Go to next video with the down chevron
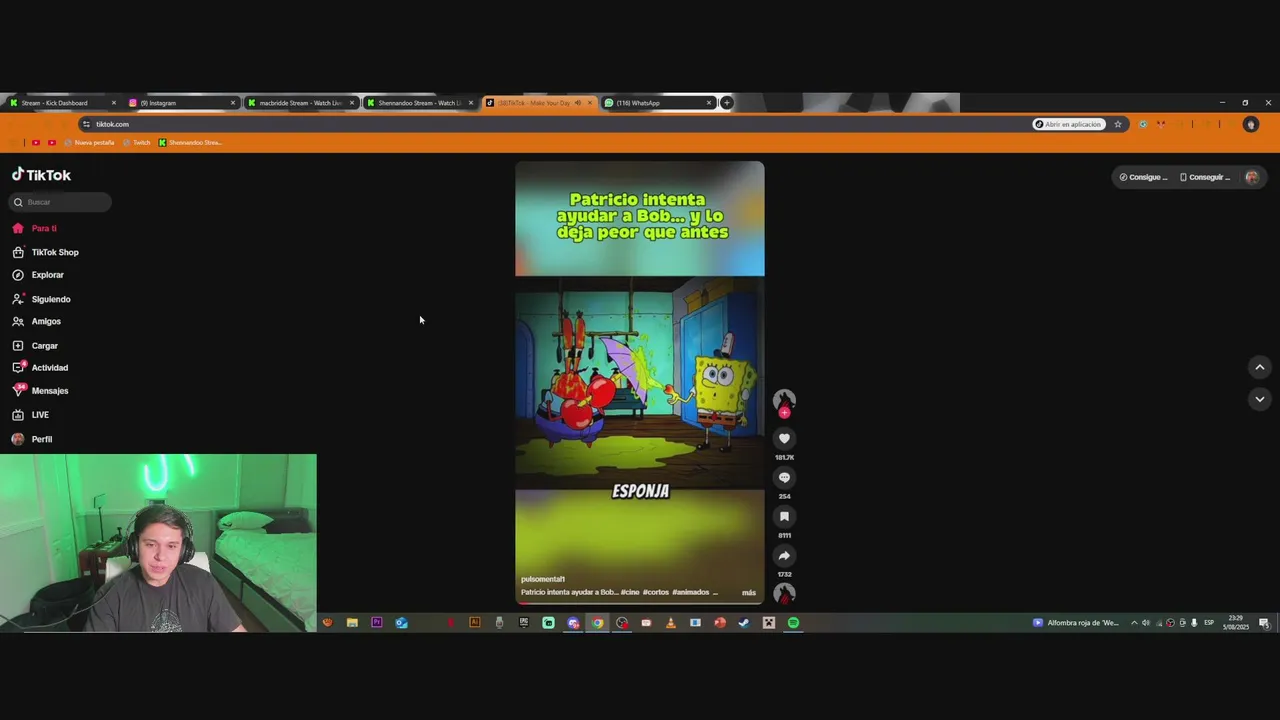 1259,399
